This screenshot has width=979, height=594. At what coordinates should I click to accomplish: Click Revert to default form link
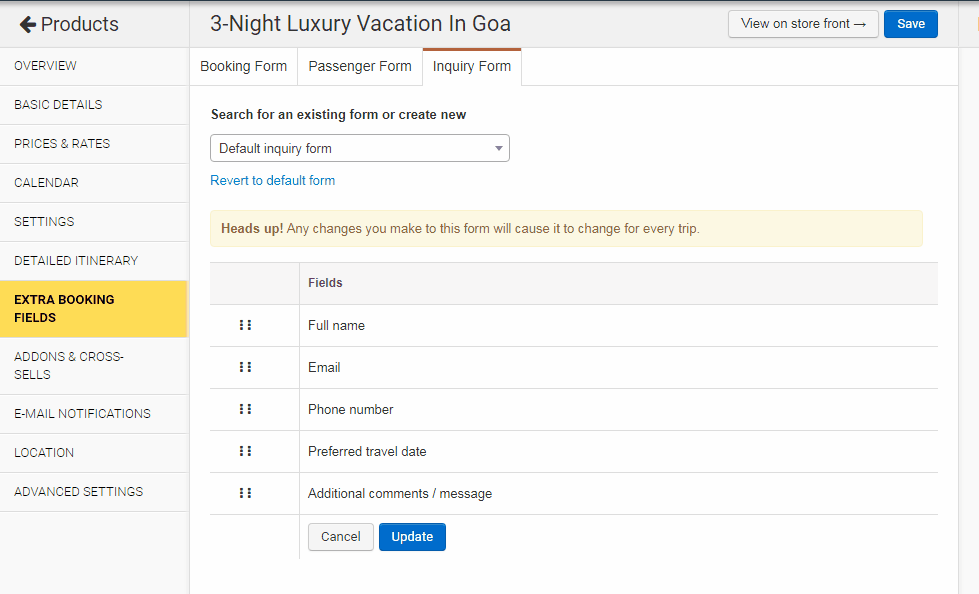273,181
